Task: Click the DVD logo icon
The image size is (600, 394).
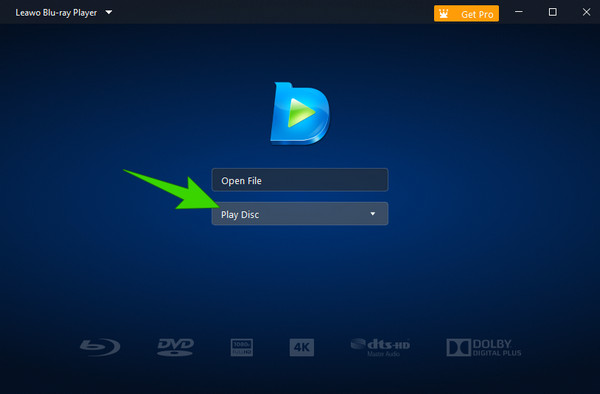Action: pos(175,347)
